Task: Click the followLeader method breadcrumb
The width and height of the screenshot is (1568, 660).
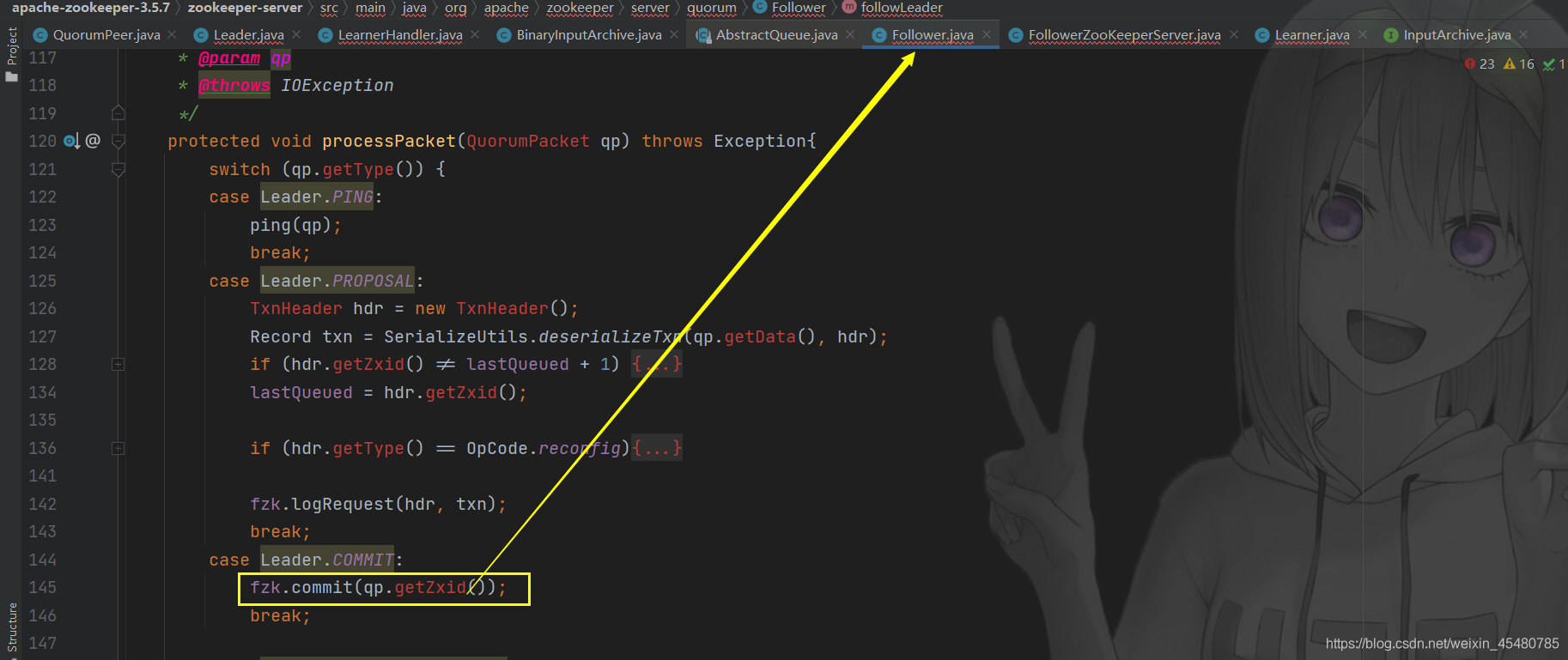Action: 893,8
